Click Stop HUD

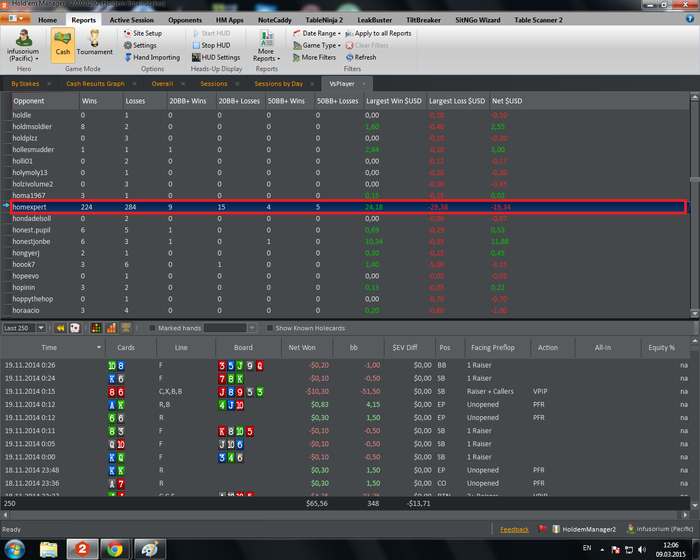click(x=211, y=45)
